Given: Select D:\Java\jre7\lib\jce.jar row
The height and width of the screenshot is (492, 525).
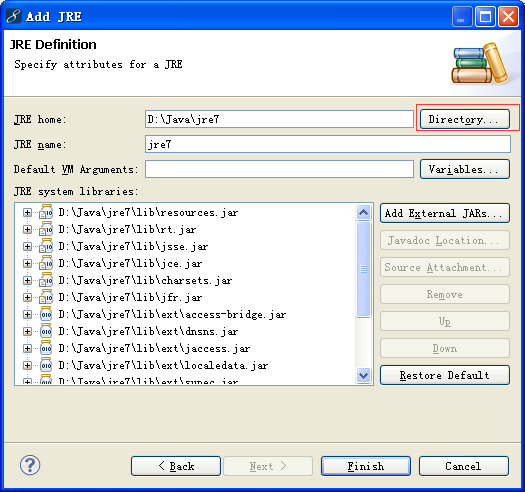Looking at the screenshot, I should pyautogui.click(x=130, y=264).
